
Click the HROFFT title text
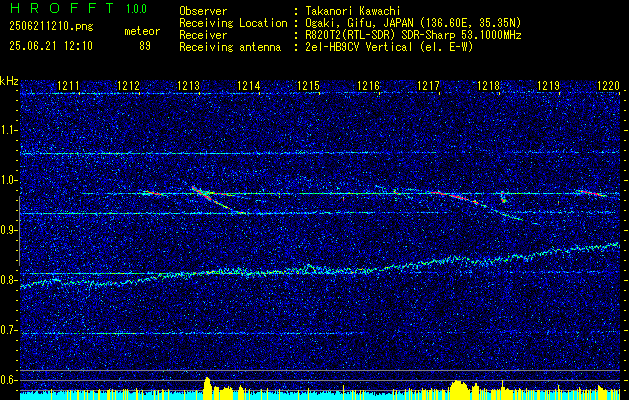pyautogui.click(x=63, y=8)
